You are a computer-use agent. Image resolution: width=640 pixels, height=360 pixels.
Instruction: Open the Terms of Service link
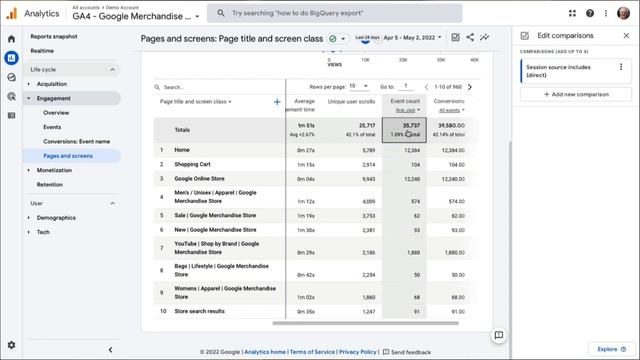312,352
